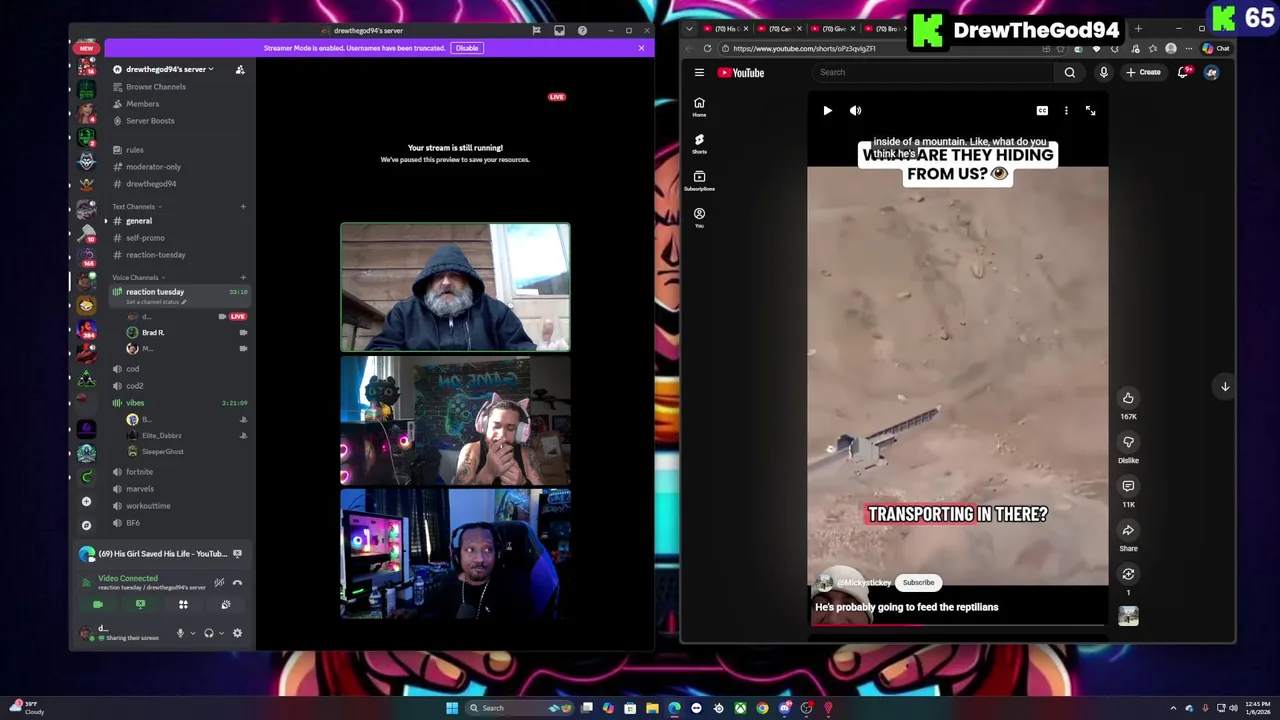Screen dimensions: 1280x720
Task: Switch to the '(70) Can' browser tab
Action: 778,29
